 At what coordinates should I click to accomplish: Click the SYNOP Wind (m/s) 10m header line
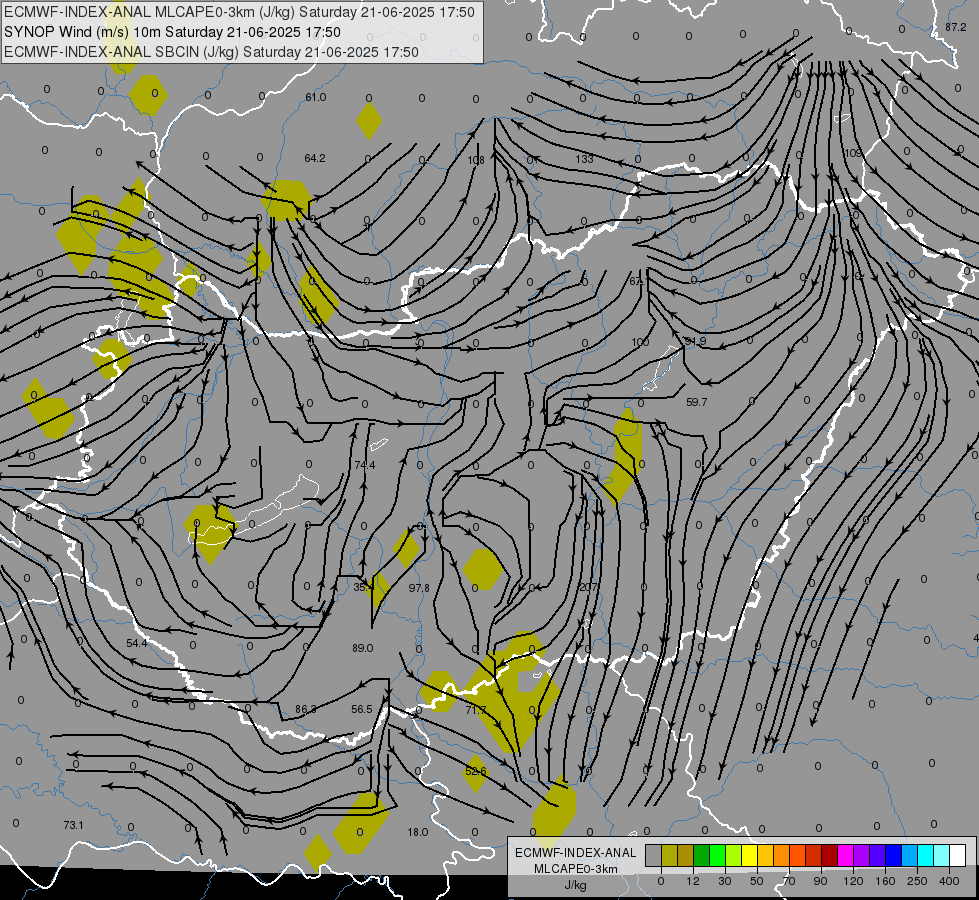click(x=172, y=32)
